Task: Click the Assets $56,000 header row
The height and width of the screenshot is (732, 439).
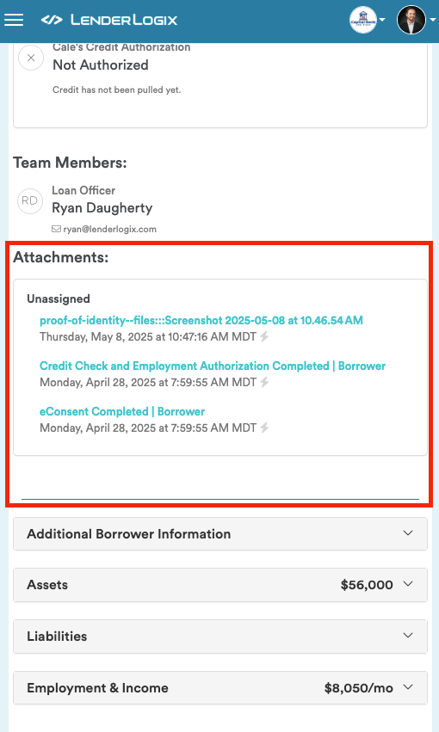Action: click(x=220, y=584)
